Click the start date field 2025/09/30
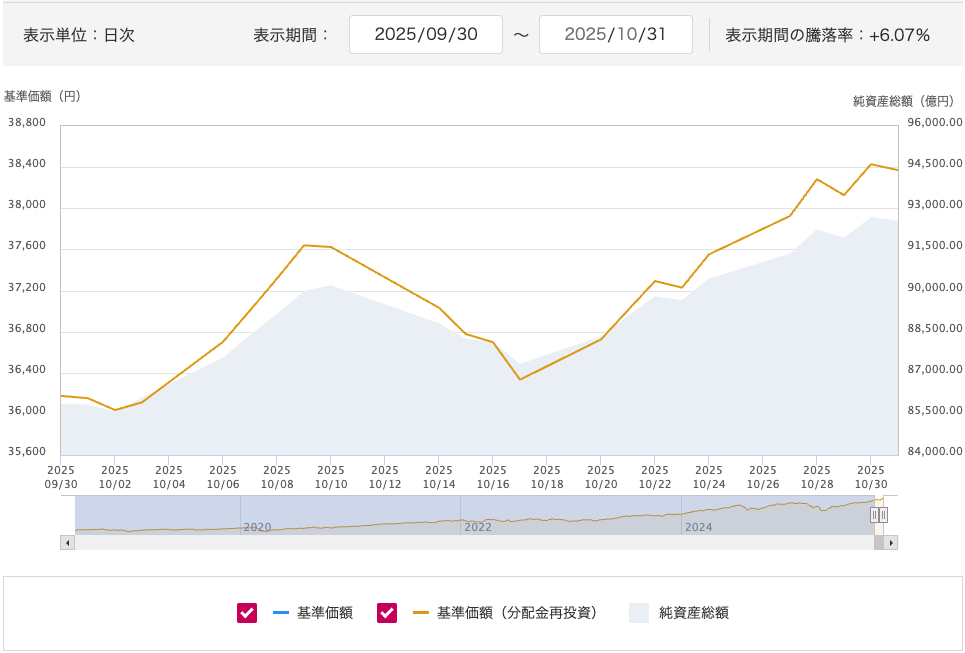 [x=425, y=34]
